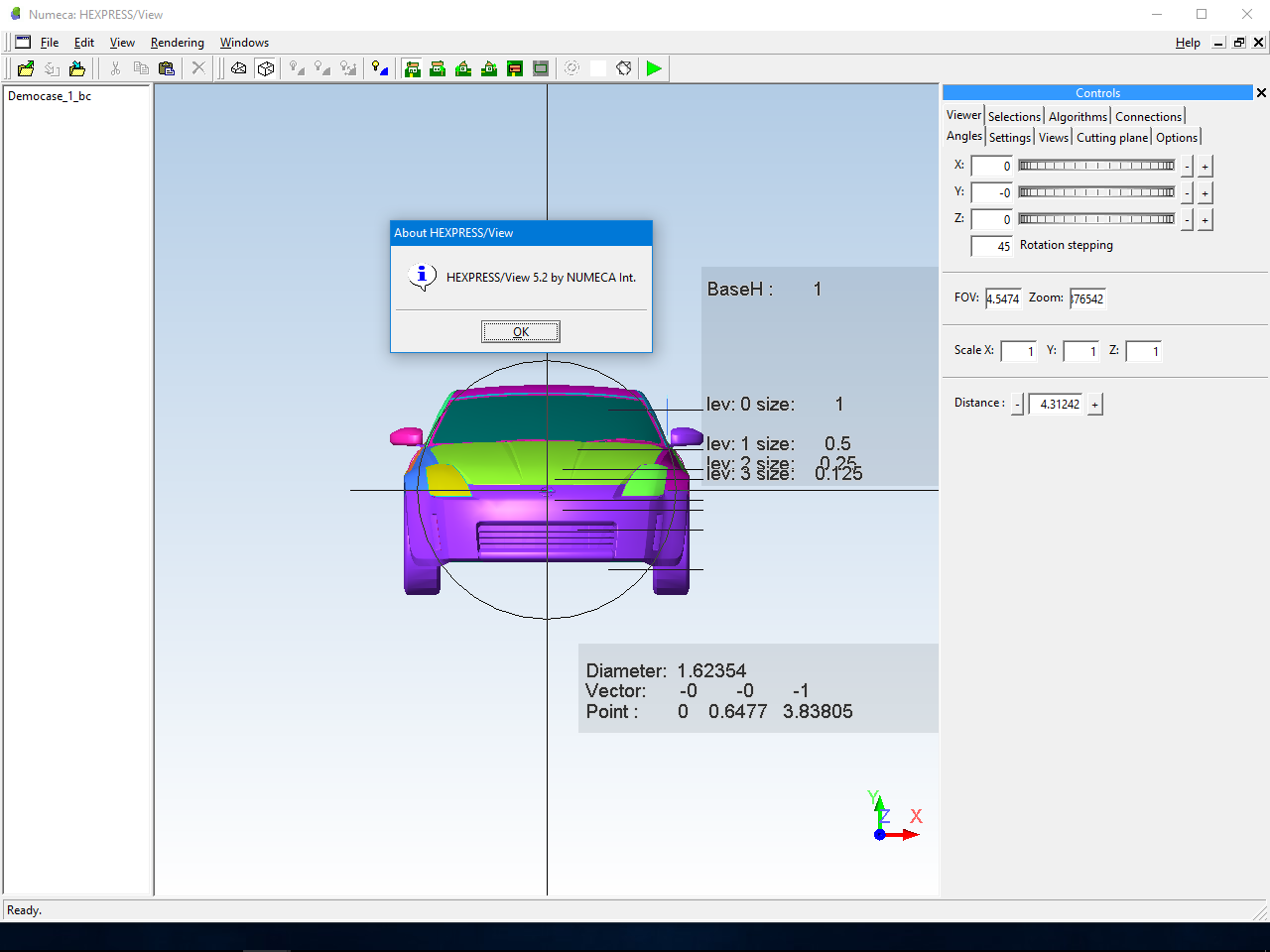Click the red-yellow view preset icon

tap(515, 68)
